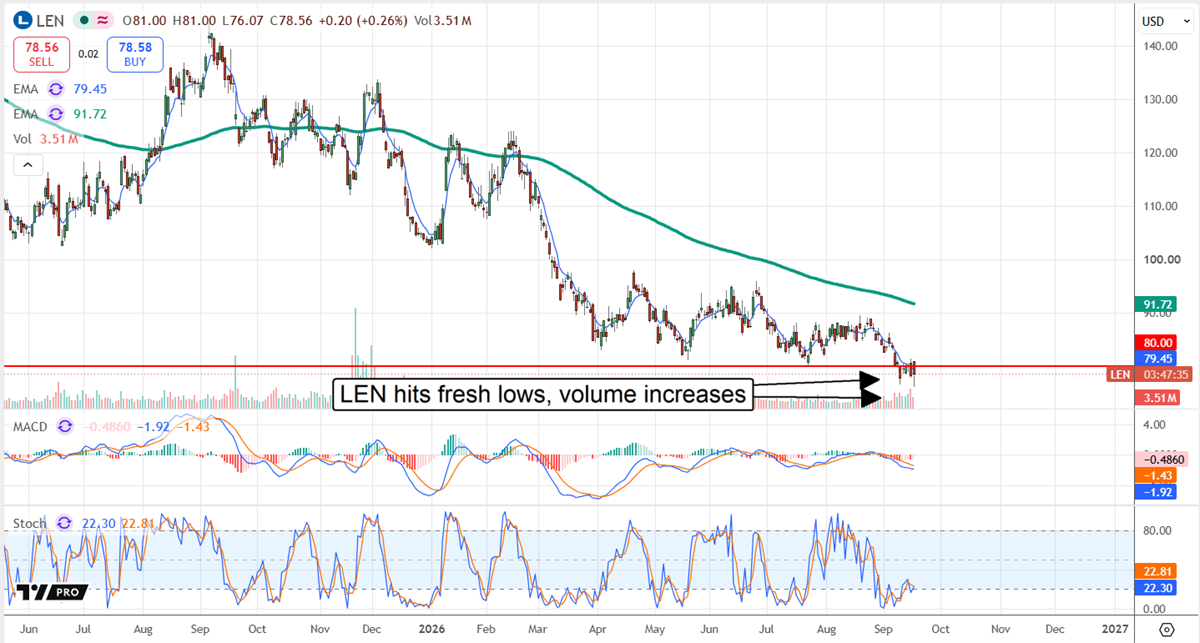Click the 78.58 BUY button
1200x643 pixels.
tap(135, 54)
